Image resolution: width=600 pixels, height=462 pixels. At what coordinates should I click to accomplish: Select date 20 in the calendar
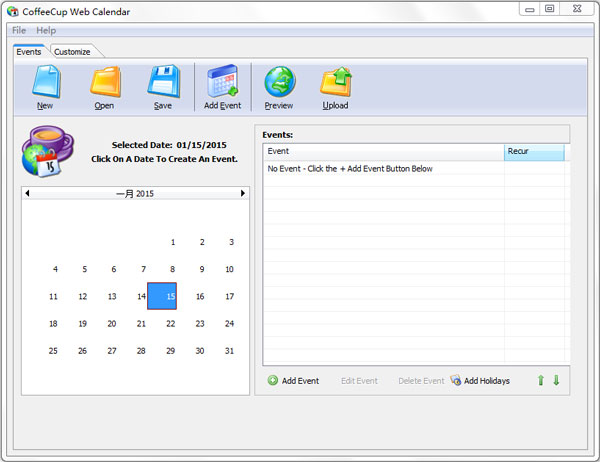pos(112,323)
